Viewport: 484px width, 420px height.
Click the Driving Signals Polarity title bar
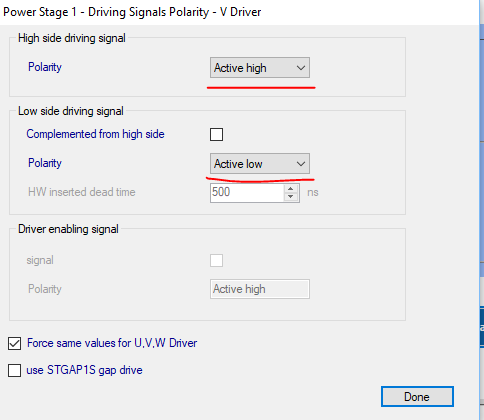tap(132, 12)
